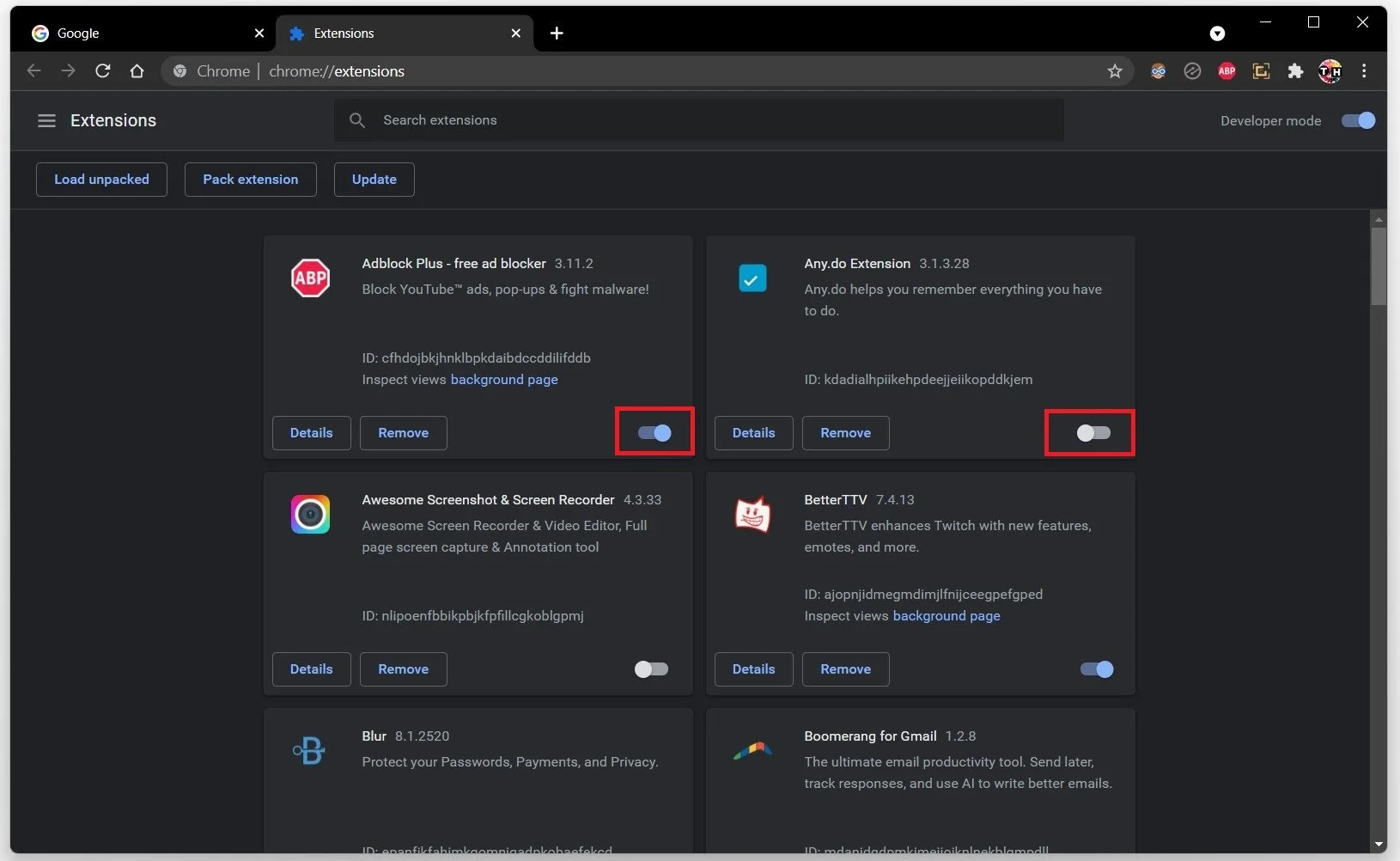Screen dimensions: 1400x861
Task: Click the Awesome Screenshot camera logo
Action: point(310,514)
